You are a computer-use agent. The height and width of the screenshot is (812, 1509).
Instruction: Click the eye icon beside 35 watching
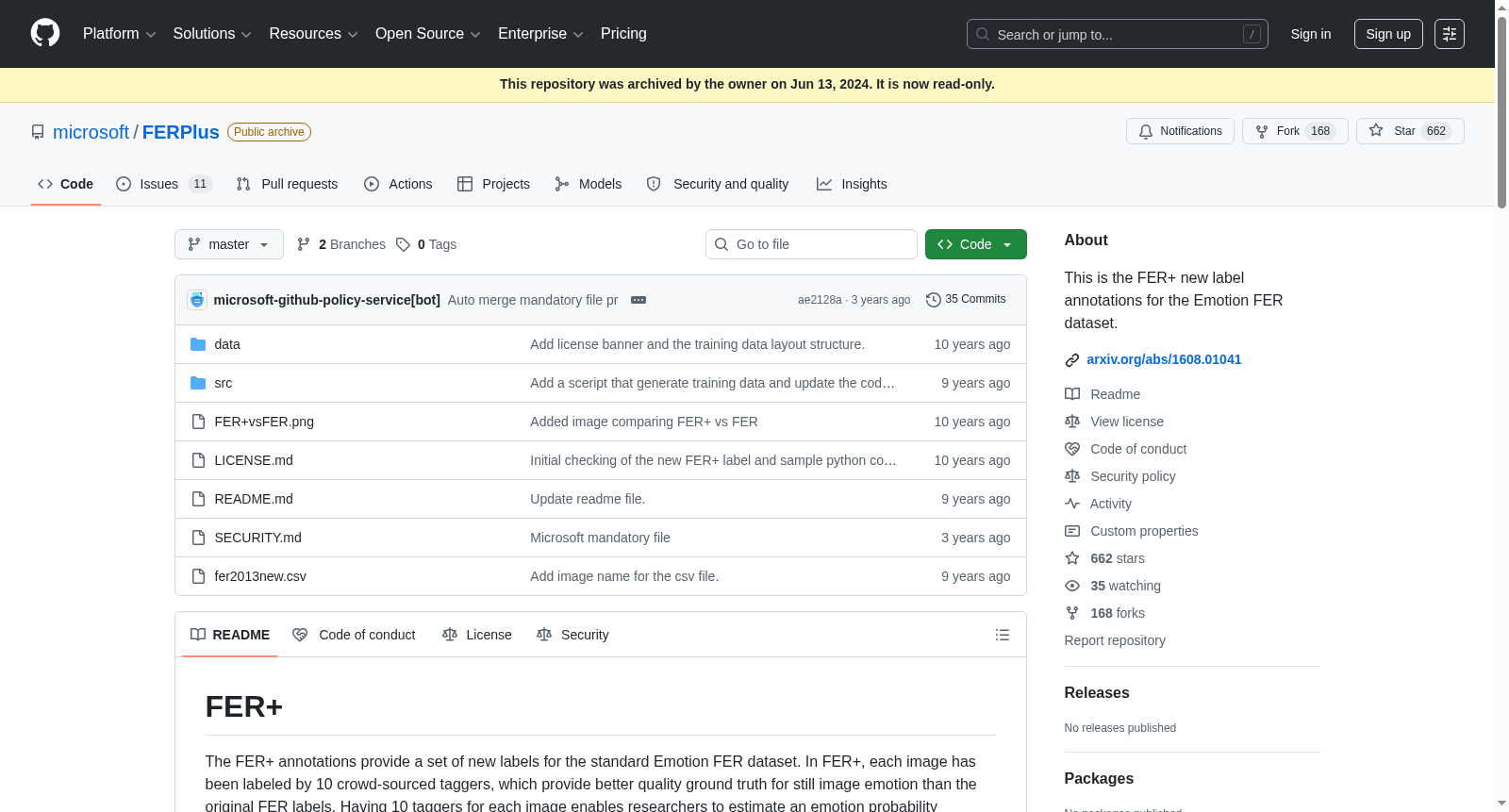pos(1072,586)
